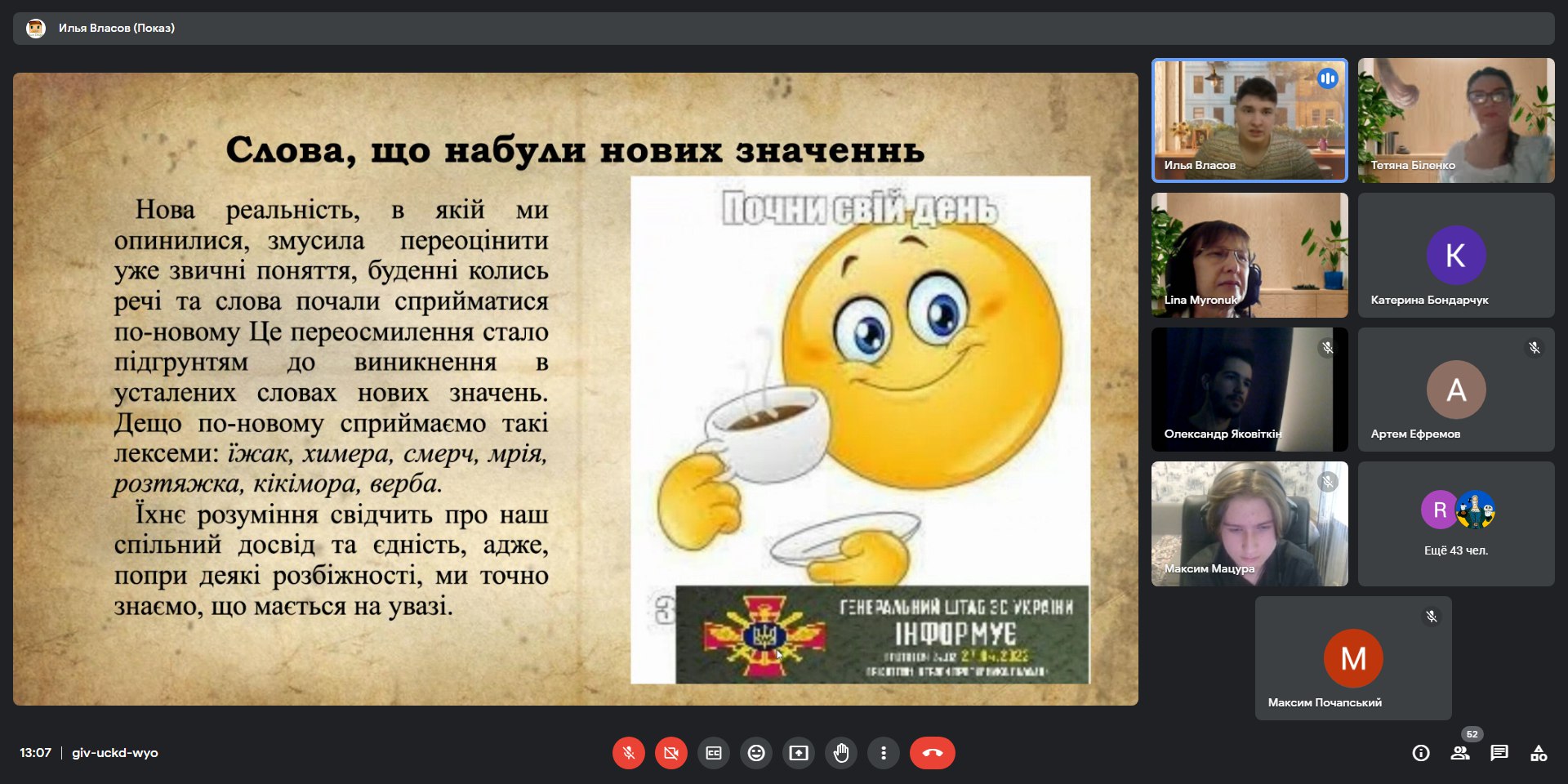Click the Катерина Бондарчук avatar tile
This screenshot has width=1568, height=784.
pos(1455,255)
